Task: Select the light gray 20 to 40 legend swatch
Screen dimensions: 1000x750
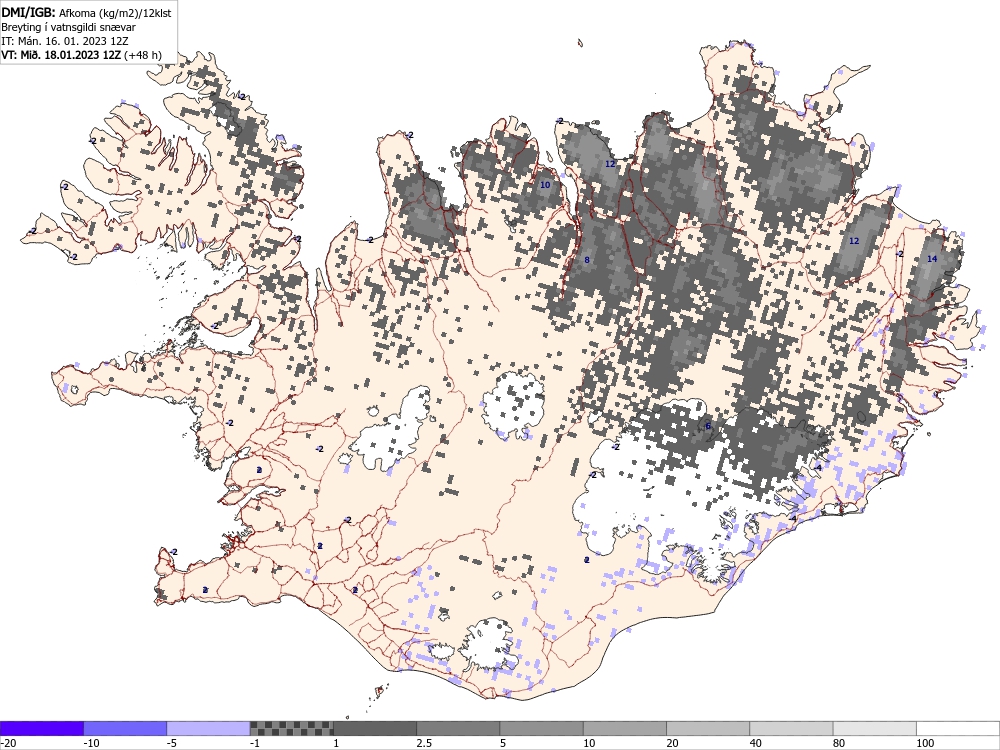Action: [708, 728]
